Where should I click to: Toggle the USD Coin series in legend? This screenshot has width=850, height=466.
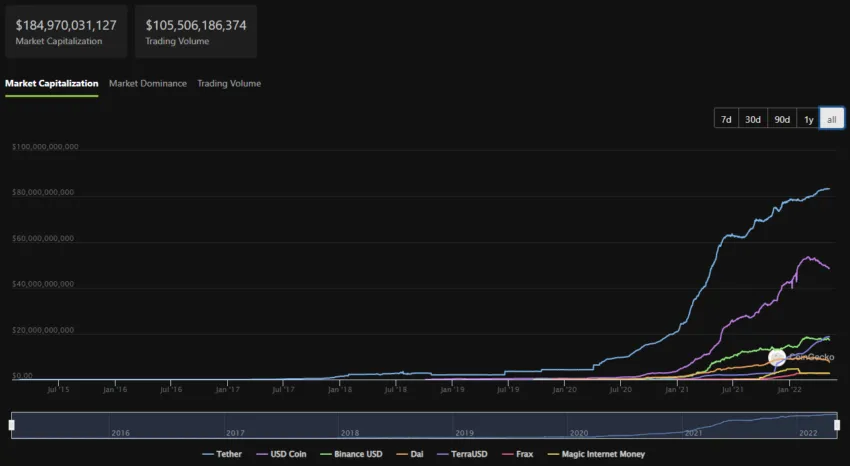coord(281,454)
